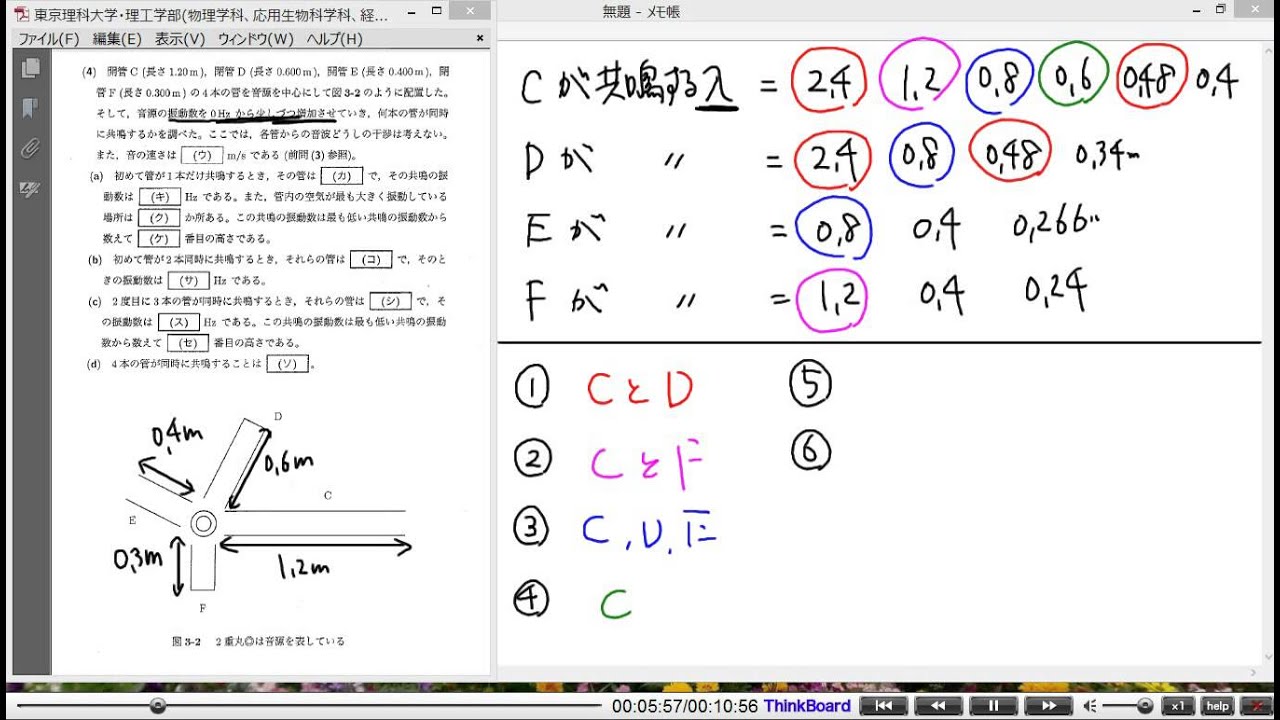Image resolution: width=1280 pixels, height=720 pixels.
Task: Open the attachments paperclip panel
Action: tap(29, 148)
